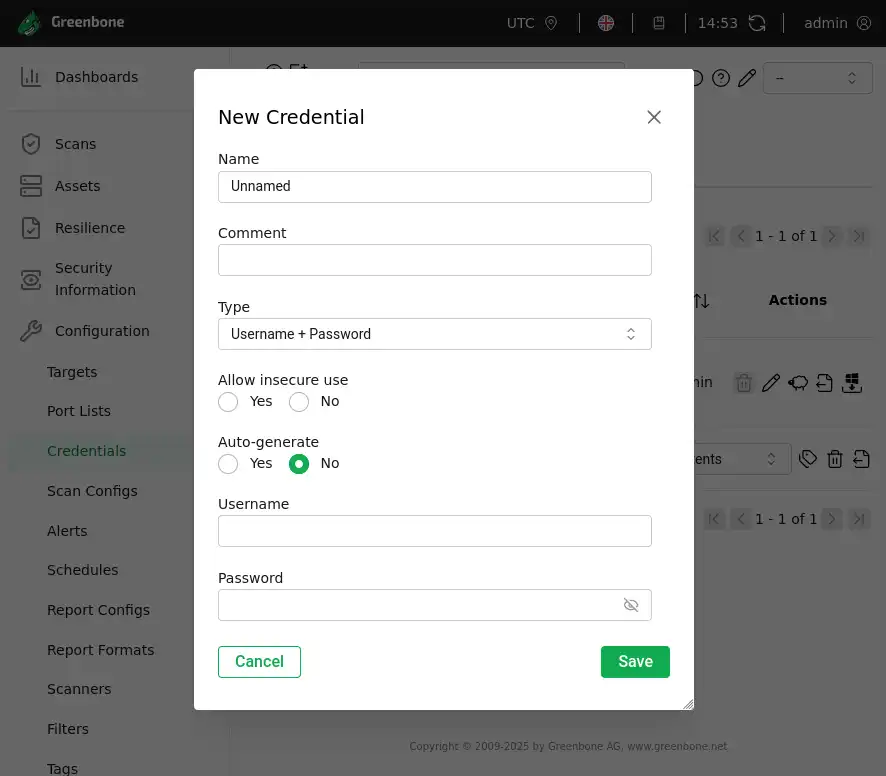Toggle password visibility eye icon
Image resolution: width=886 pixels, height=776 pixels.
point(631,605)
